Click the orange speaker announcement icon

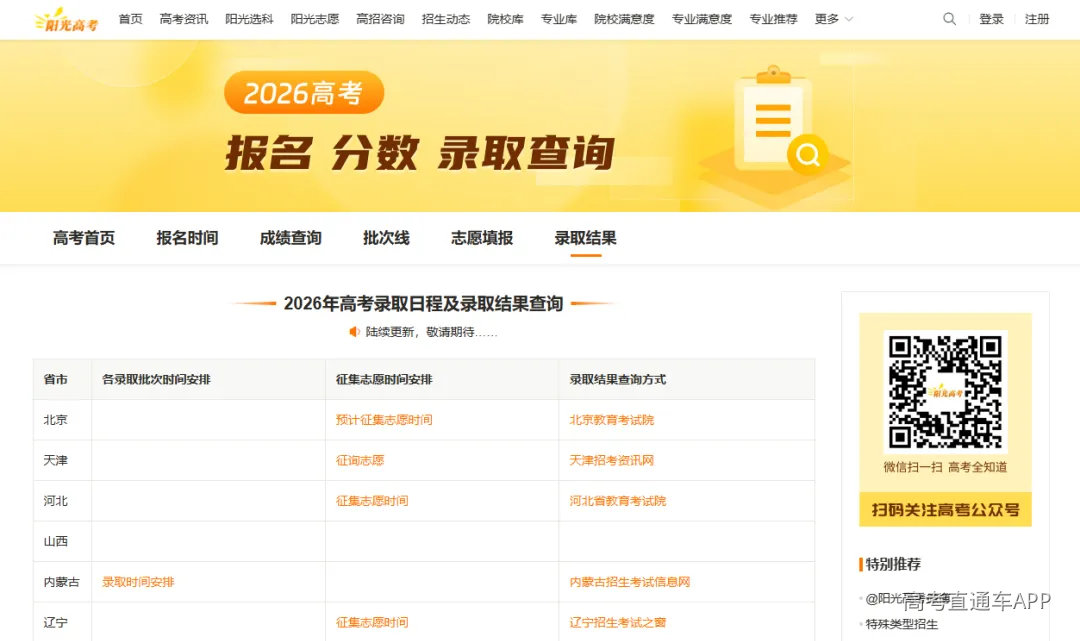355,332
